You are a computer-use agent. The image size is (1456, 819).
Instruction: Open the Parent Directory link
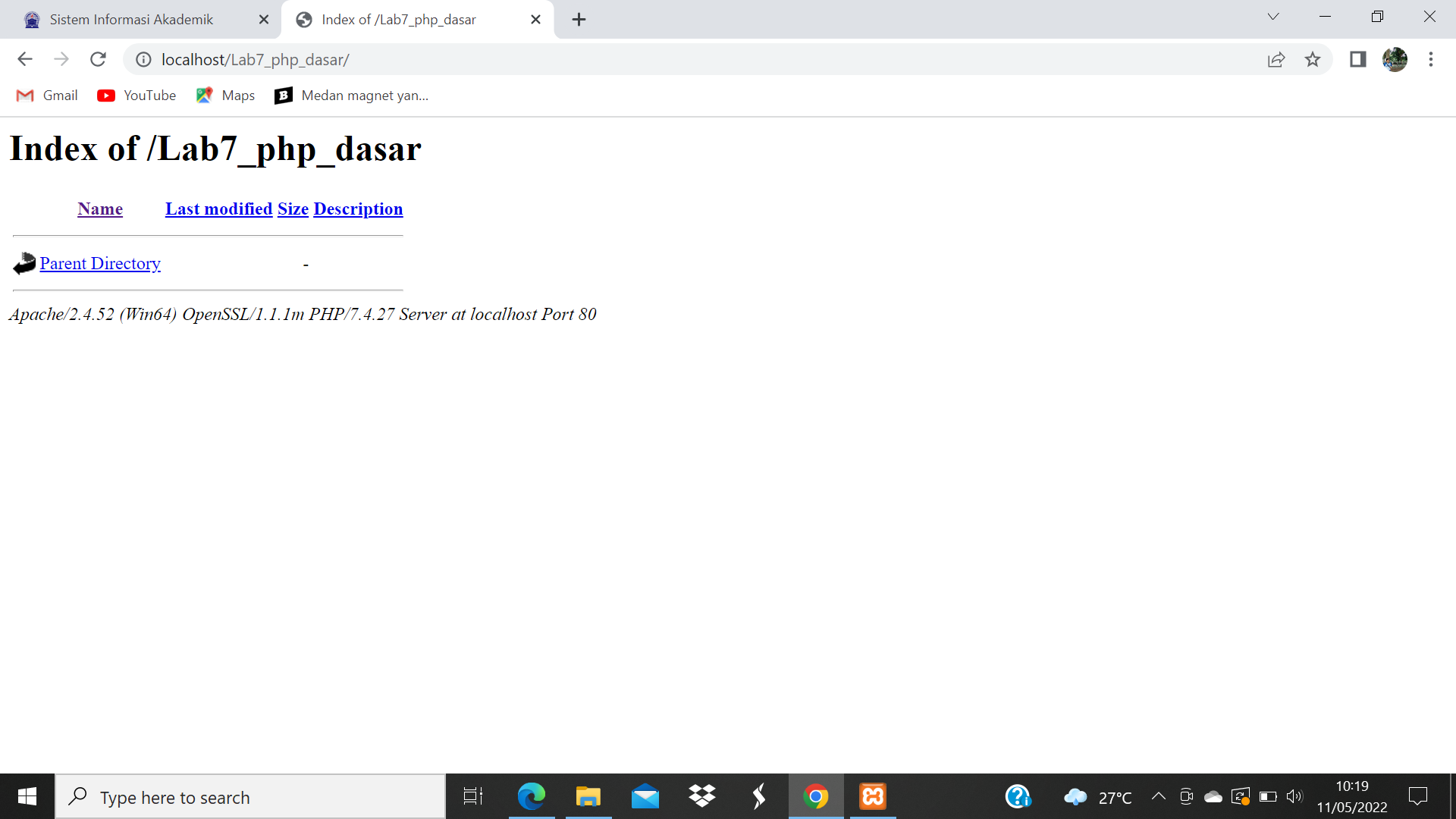coord(100,263)
